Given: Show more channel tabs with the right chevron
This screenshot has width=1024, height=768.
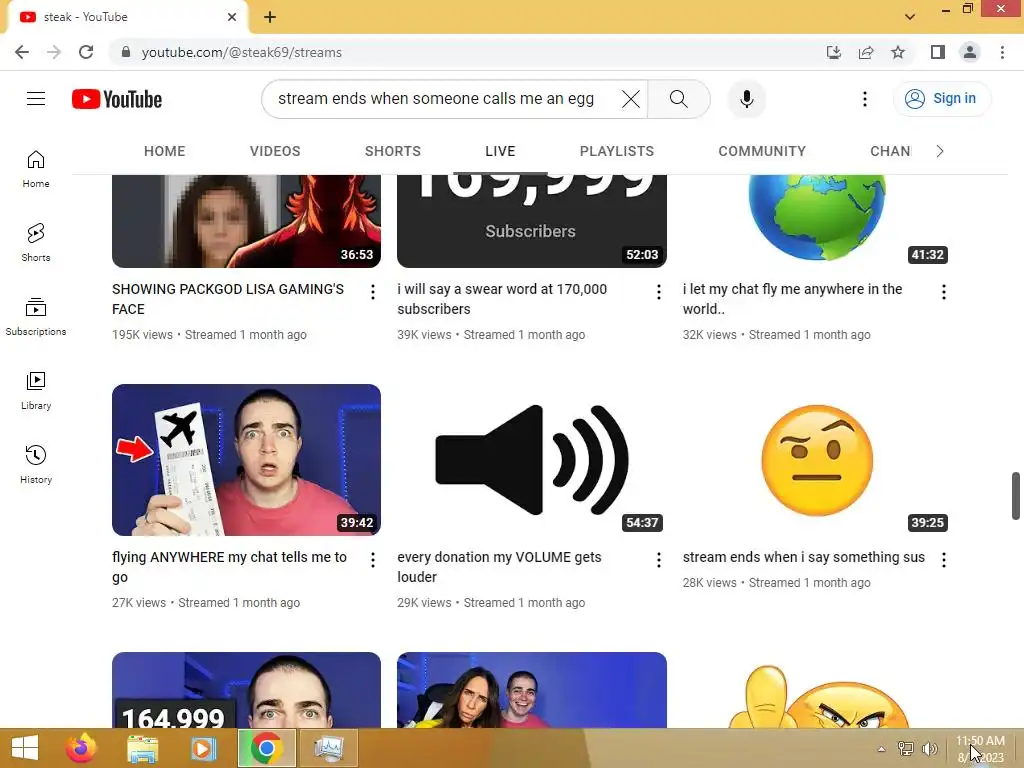Looking at the screenshot, I should 940,152.
